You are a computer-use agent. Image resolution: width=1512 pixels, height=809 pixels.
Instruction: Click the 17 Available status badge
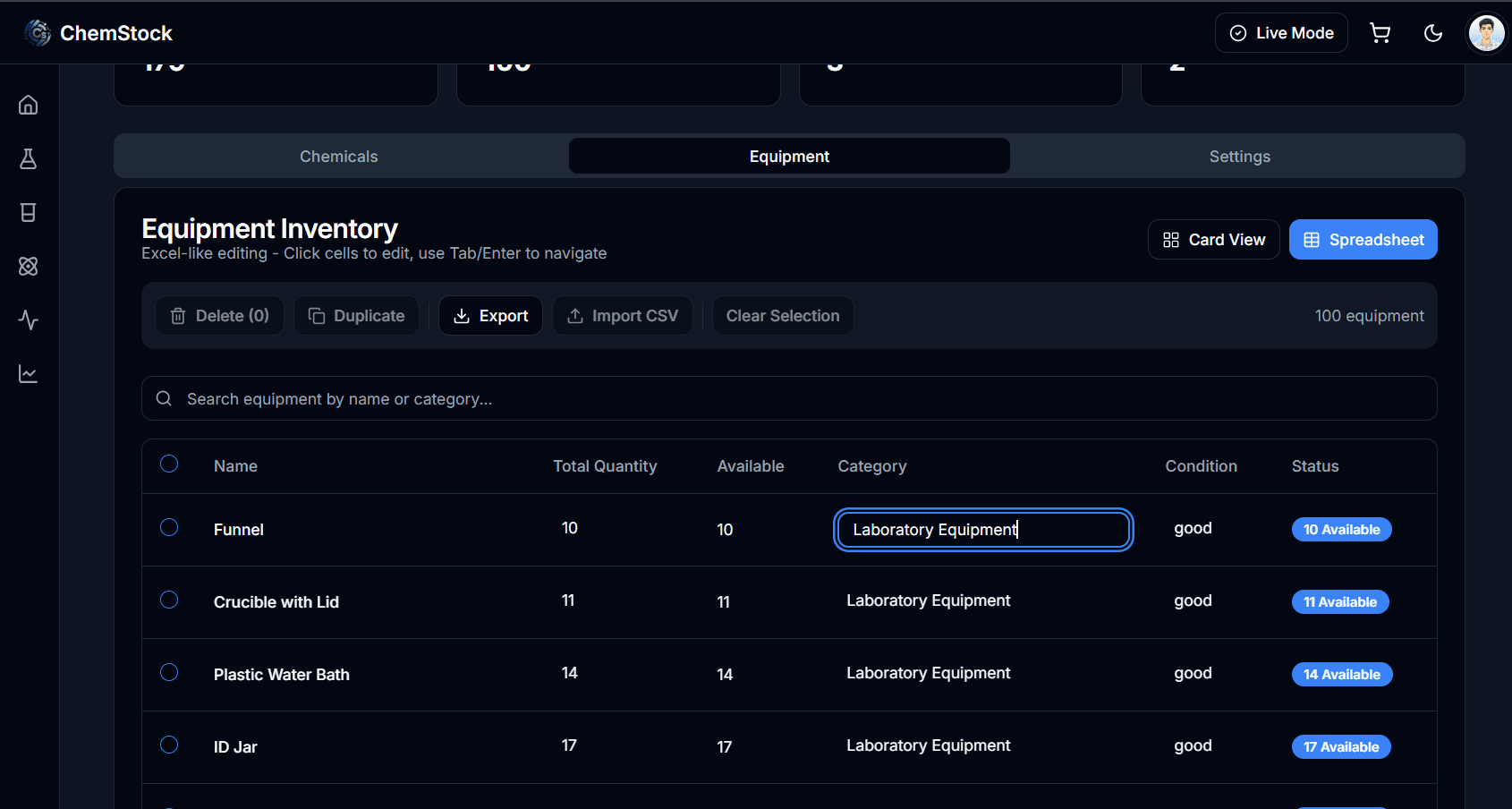click(1341, 747)
